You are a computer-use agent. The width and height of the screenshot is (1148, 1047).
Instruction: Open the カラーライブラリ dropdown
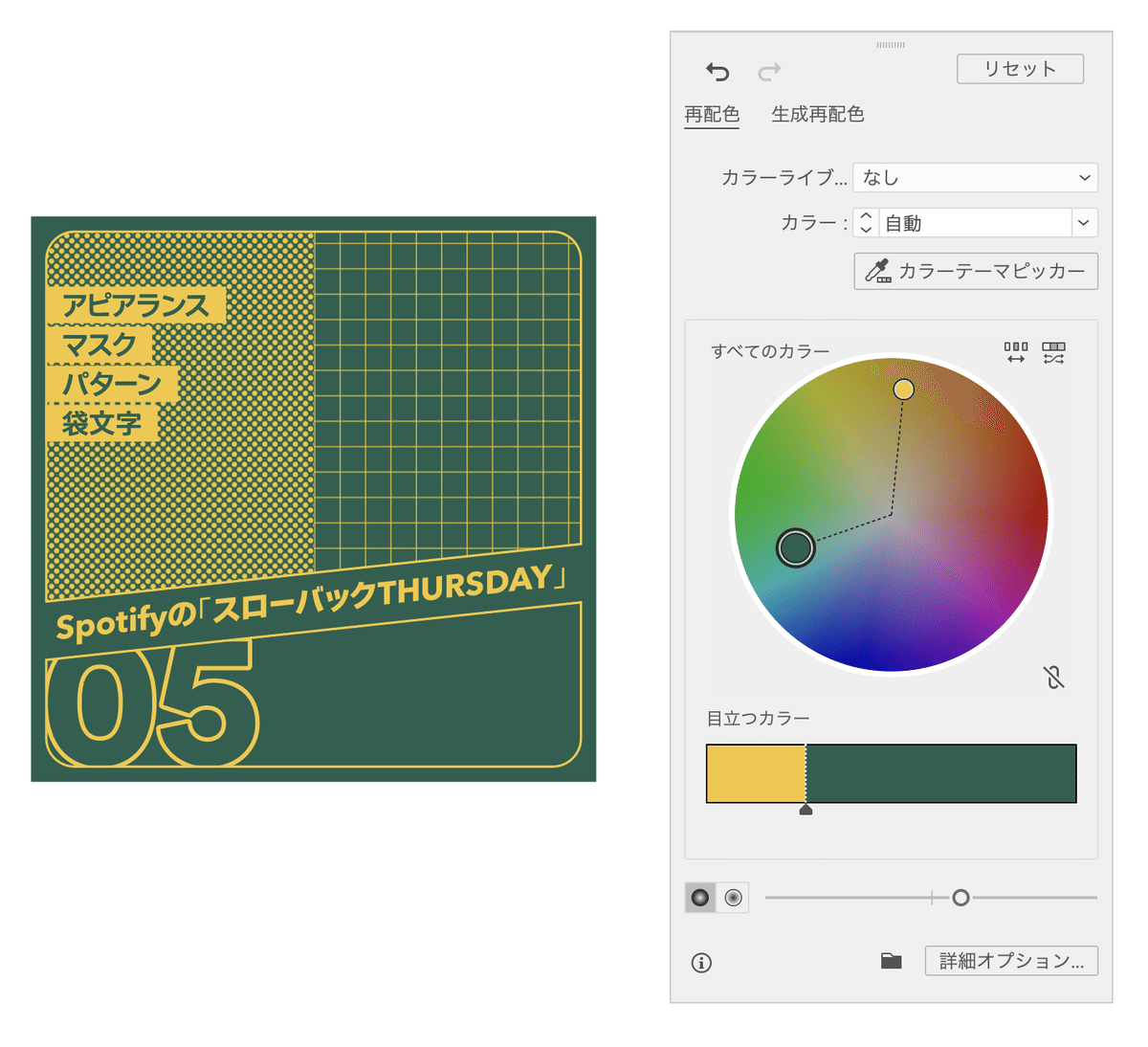pyautogui.click(x=975, y=177)
